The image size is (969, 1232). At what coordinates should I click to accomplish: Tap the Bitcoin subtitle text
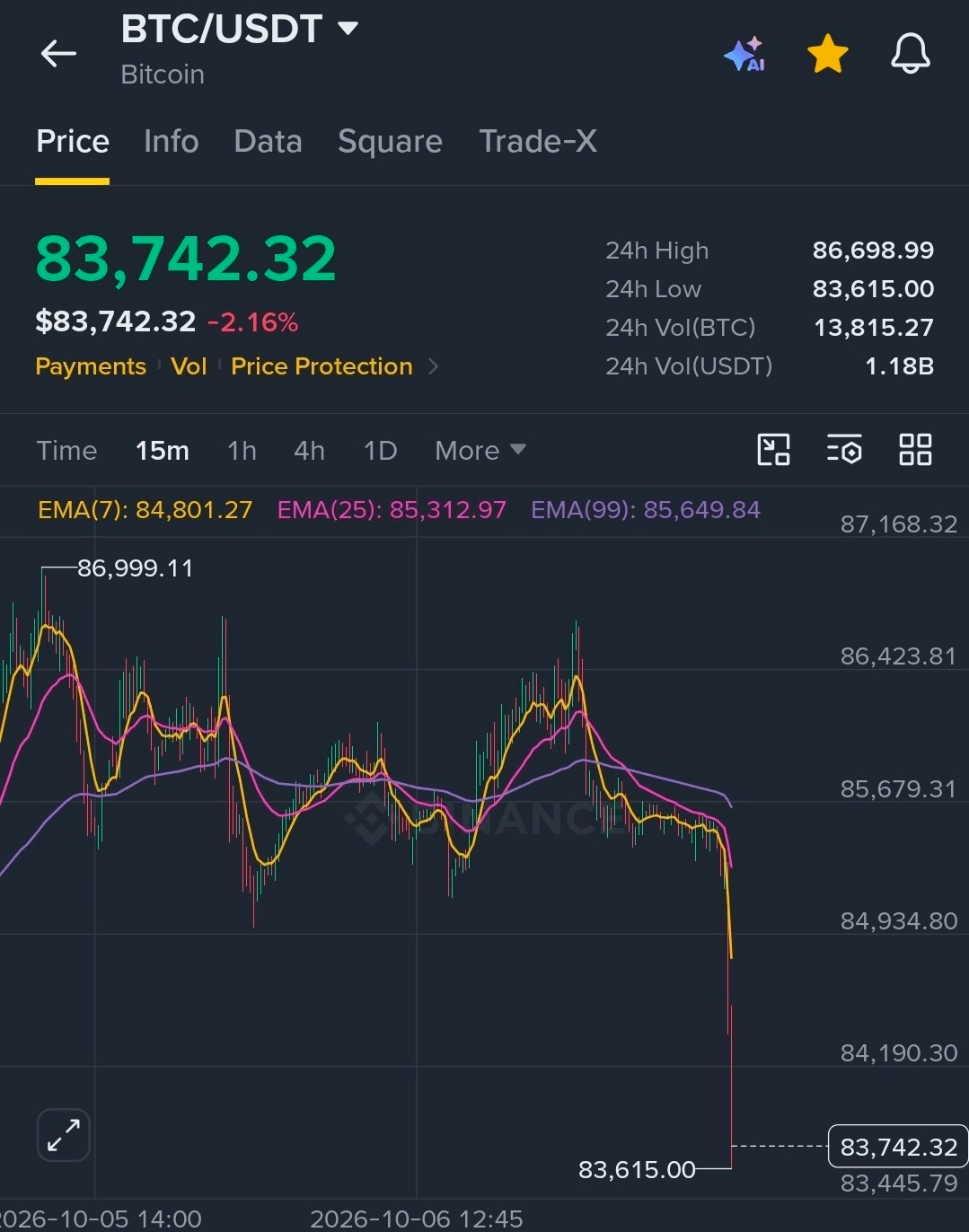pyautogui.click(x=163, y=75)
